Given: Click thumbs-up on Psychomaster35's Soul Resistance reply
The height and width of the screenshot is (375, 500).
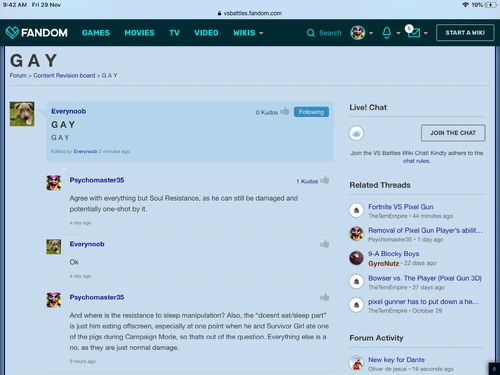Looking at the screenshot, I should tap(325, 180).
